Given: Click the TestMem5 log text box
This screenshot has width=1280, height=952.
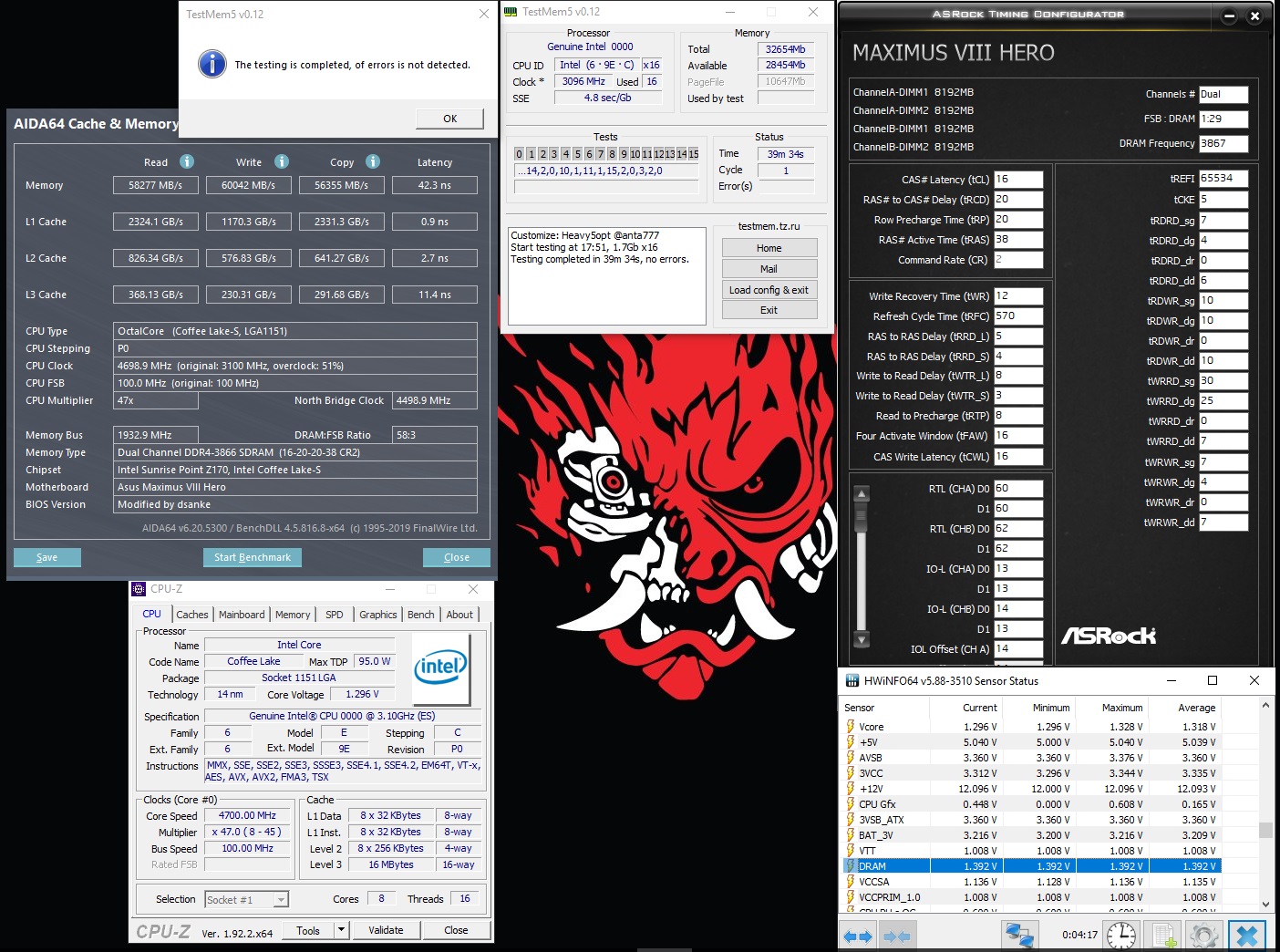Looking at the screenshot, I should pos(607,275).
